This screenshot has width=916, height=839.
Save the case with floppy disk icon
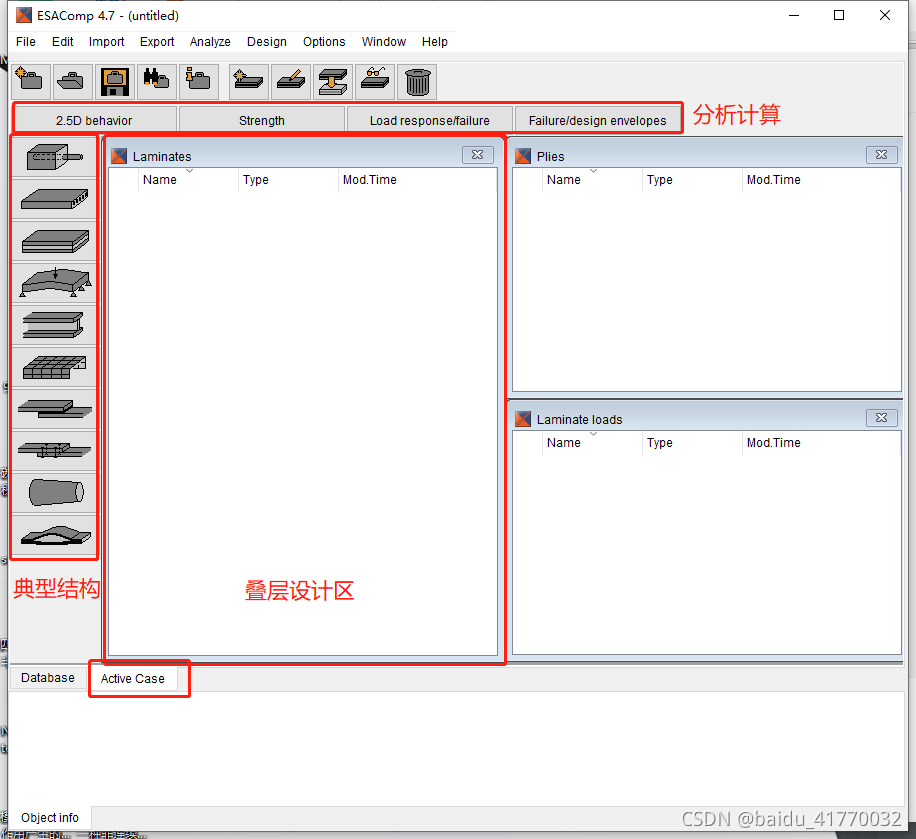(x=115, y=81)
